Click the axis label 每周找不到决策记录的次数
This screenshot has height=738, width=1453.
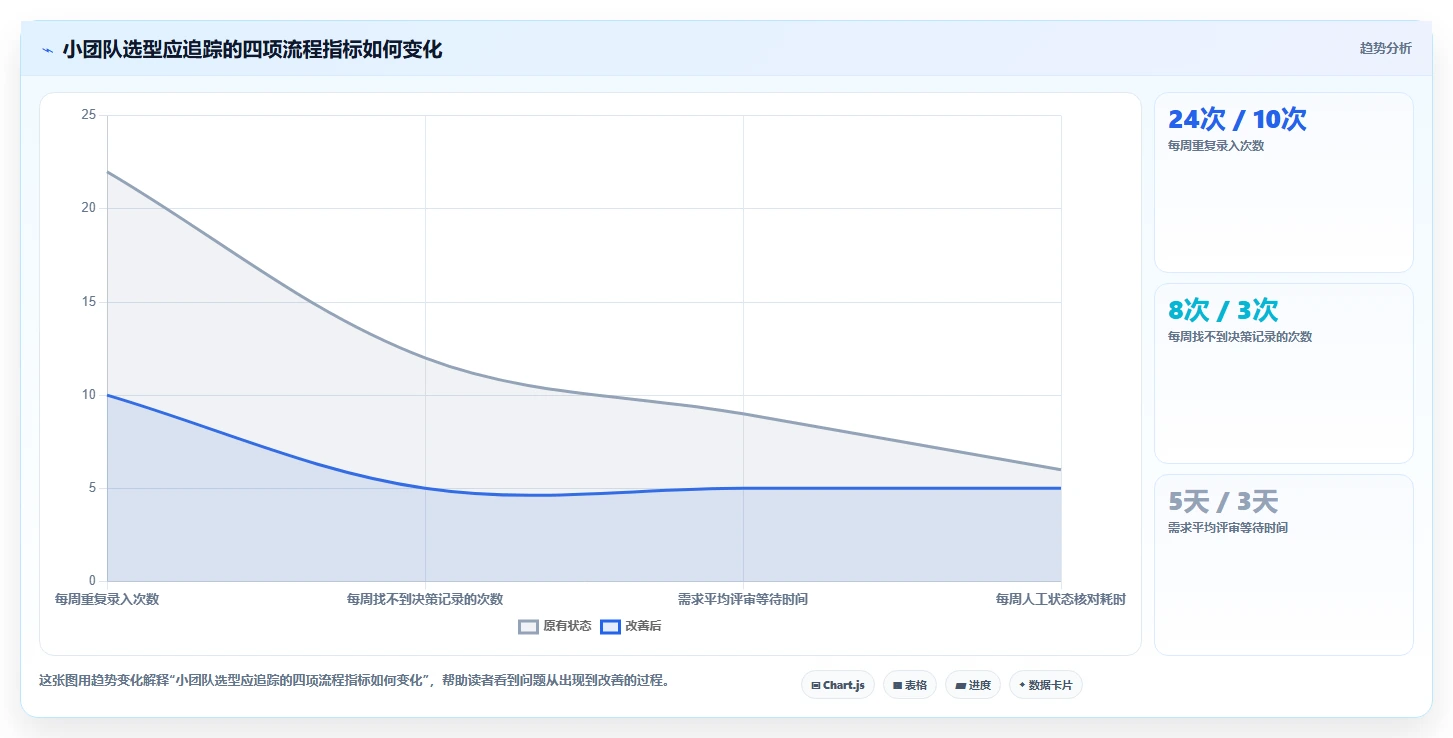click(x=425, y=599)
